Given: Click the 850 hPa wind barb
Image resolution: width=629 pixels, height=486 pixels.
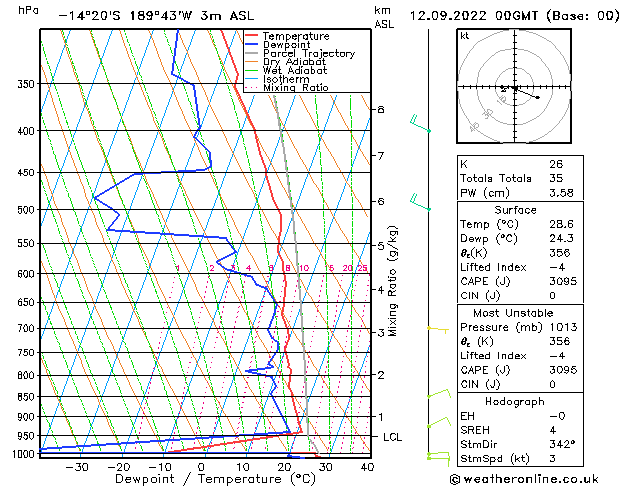Looking at the screenshot, I should pyautogui.click(x=439, y=393).
